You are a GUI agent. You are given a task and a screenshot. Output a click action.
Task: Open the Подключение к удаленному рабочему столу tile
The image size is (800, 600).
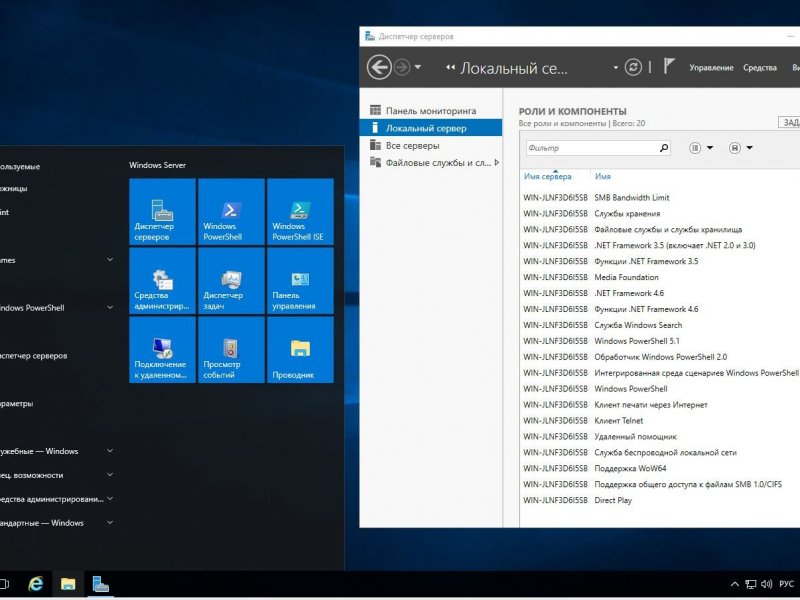click(x=162, y=349)
